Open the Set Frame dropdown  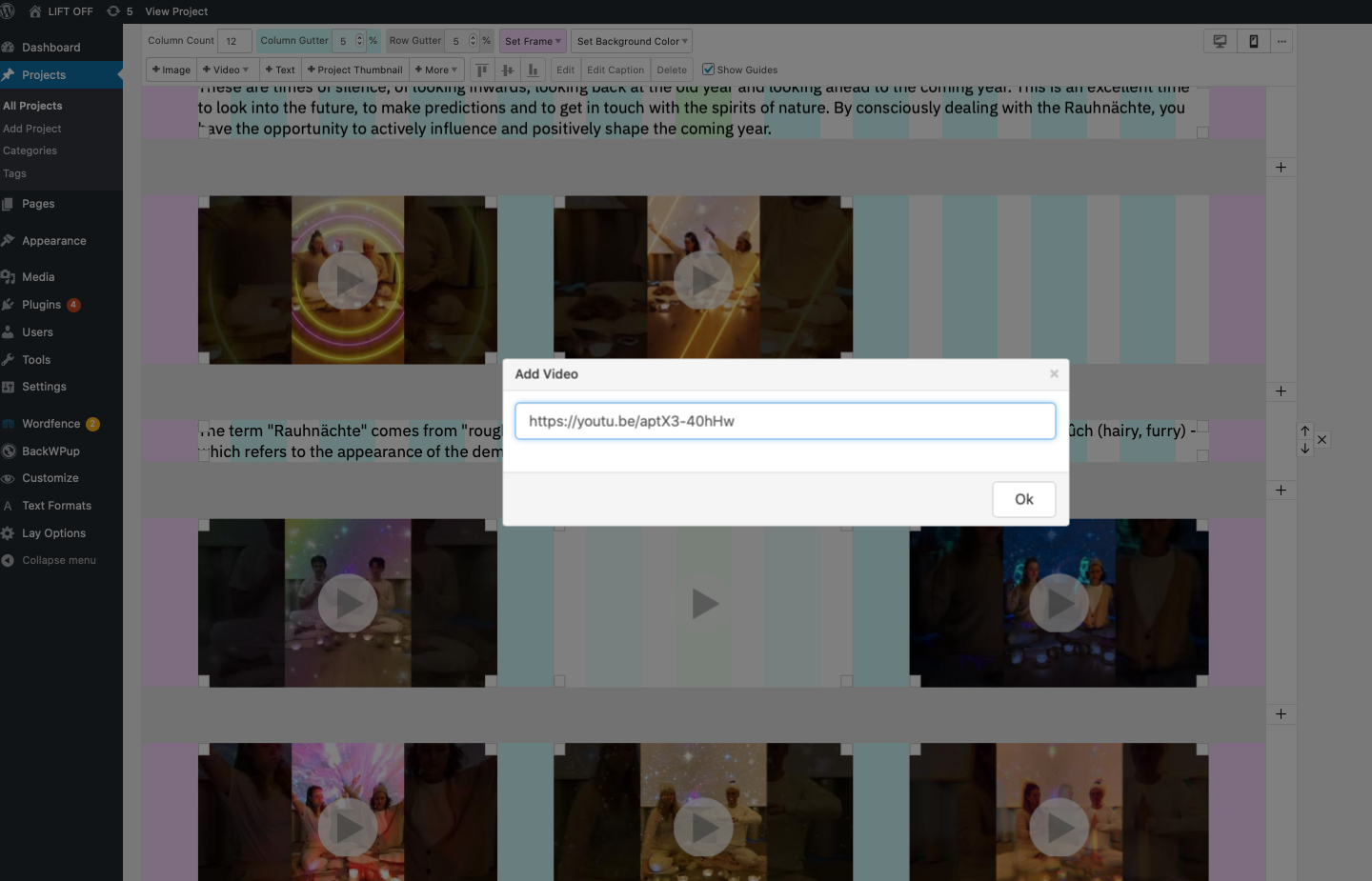pyautogui.click(x=533, y=41)
